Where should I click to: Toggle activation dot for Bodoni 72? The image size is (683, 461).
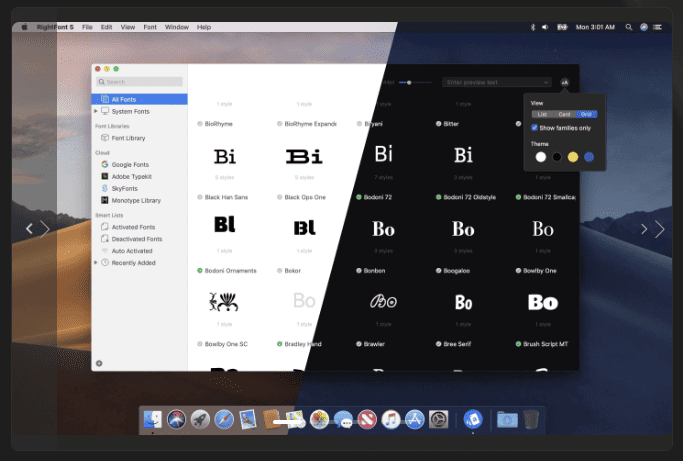coord(358,197)
